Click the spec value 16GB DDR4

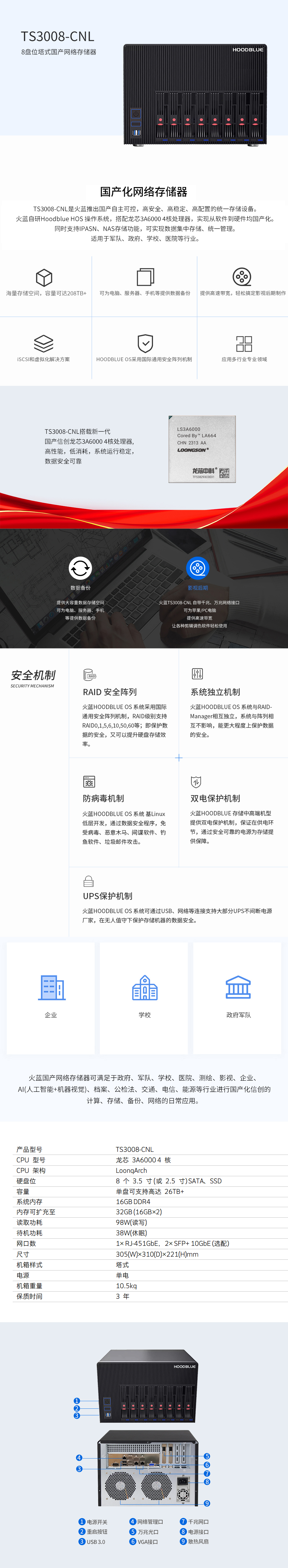click(133, 1202)
